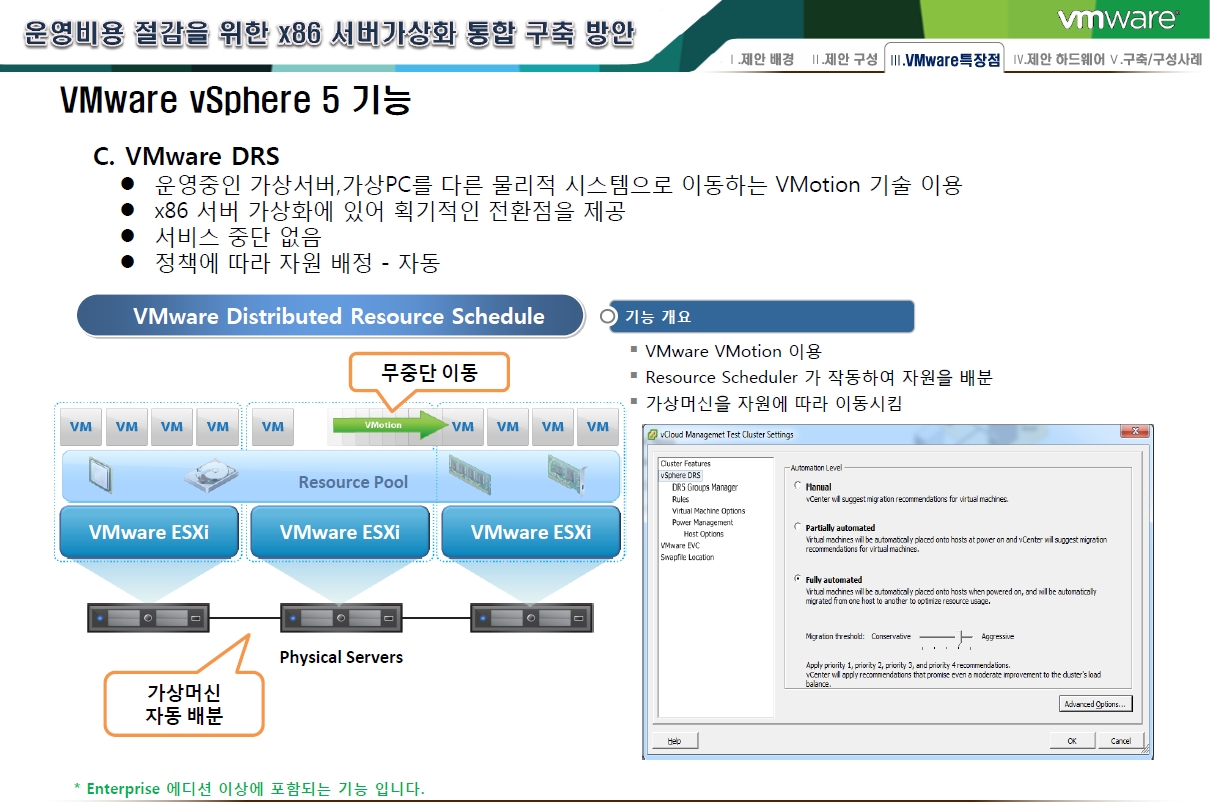Click the network card icon in Resource Pool
The image size is (1210, 803).
[x=566, y=473]
